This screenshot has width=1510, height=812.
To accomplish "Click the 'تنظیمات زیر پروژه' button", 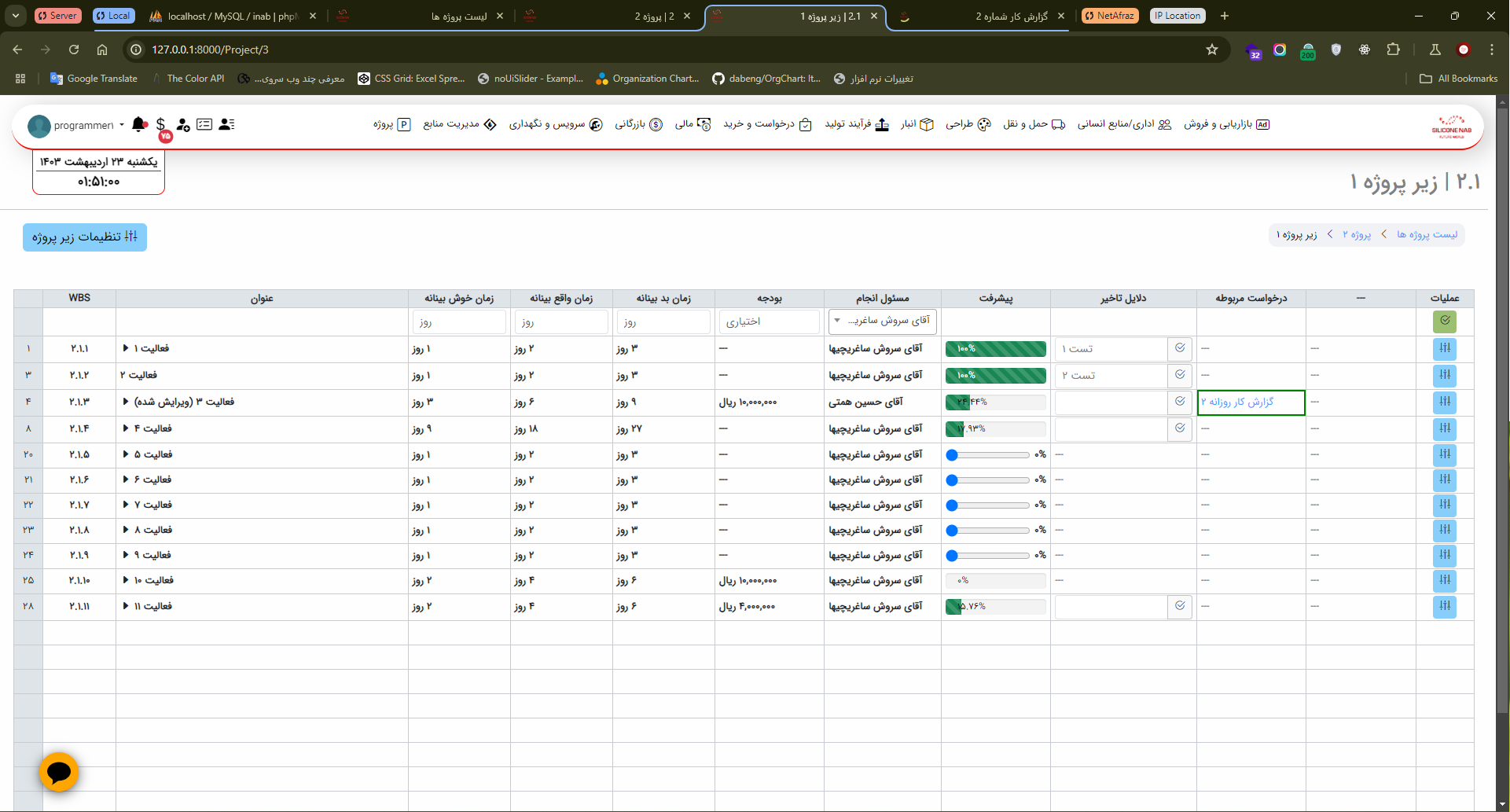I will [85, 237].
